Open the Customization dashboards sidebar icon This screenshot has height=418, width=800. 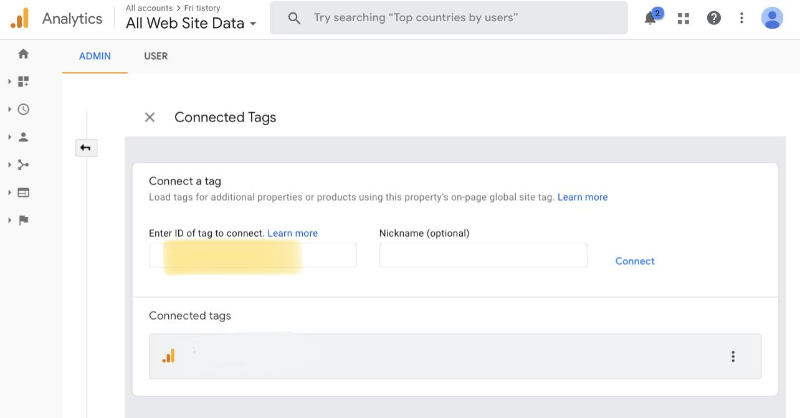point(23,81)
